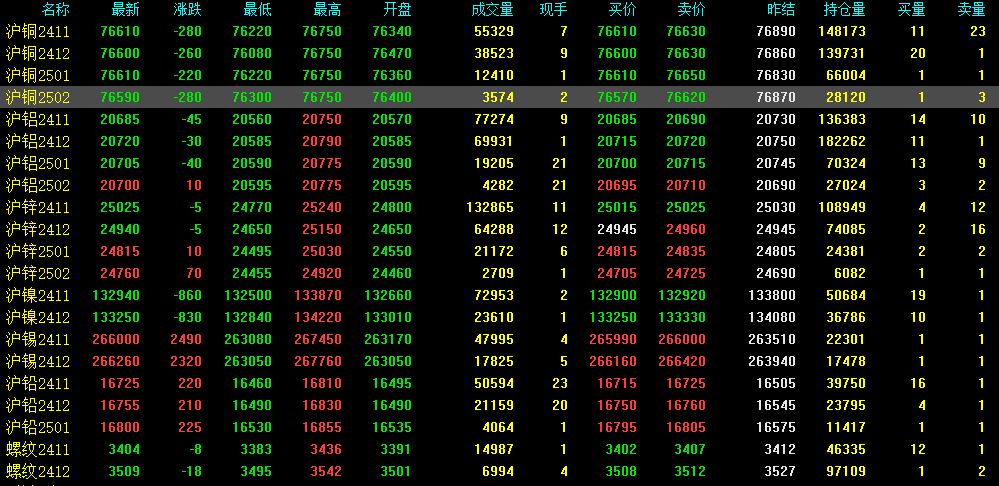This screenshot has height=486, width=999.
Task: Select the 沪锡2411 contract name
Action: click(38, 339)
